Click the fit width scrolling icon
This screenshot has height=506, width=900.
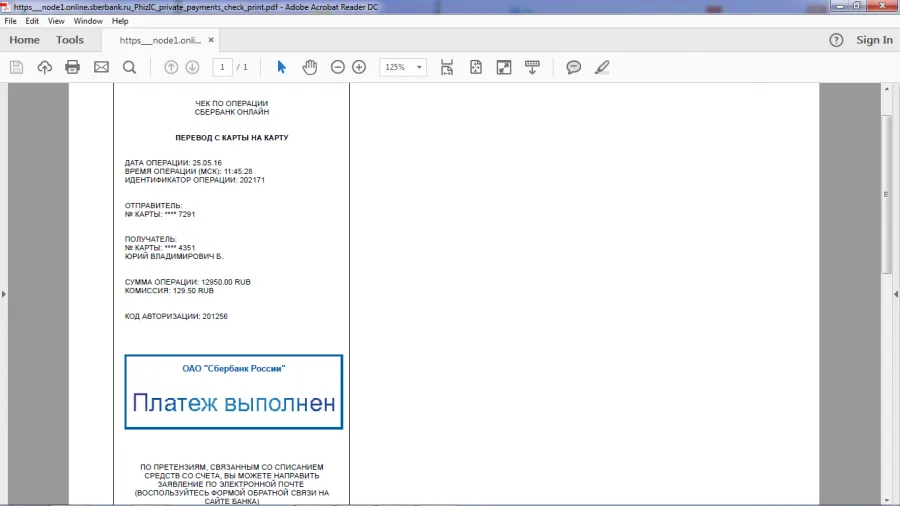pyautogui.click(x=447, y=67)
